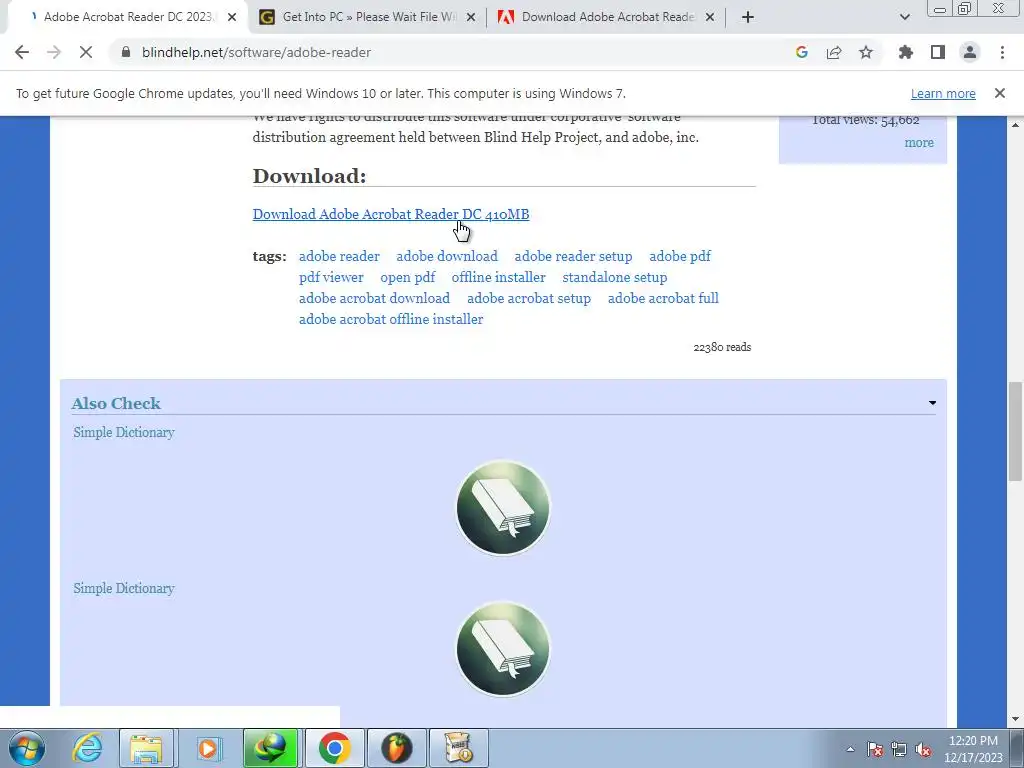Viewport: 1024px width, 768px height.
Task: Close the Get Into PC tab
Action: coord(471,17)
